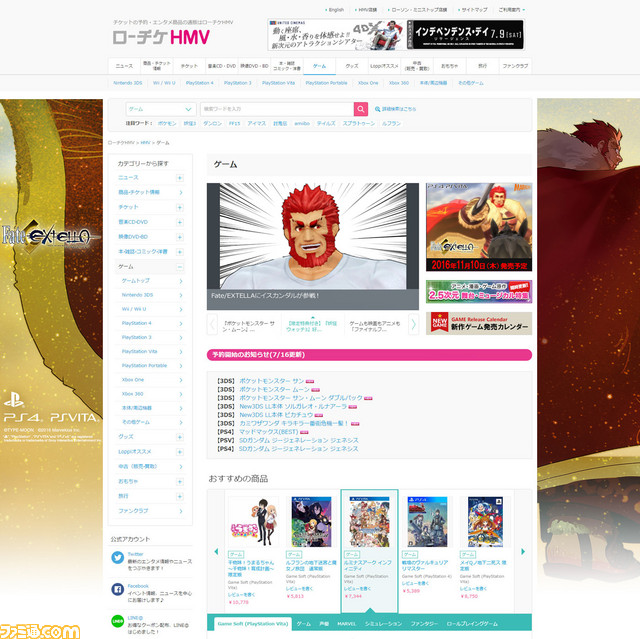Click the スプラトゥーン trending keyword

358,123
